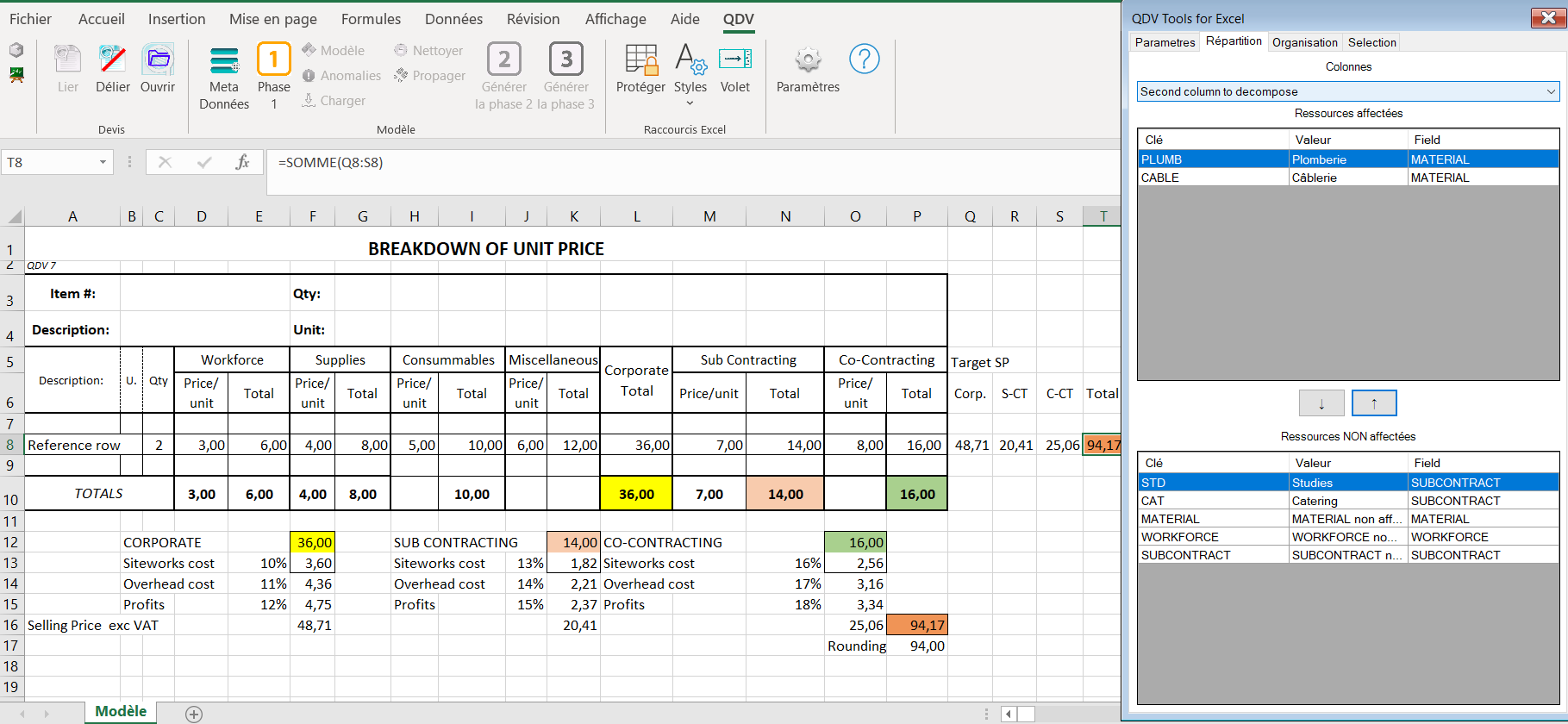Open the Mise en page tab
The width and height of the screenshot is (1568, 724).
tap(273, 19)
